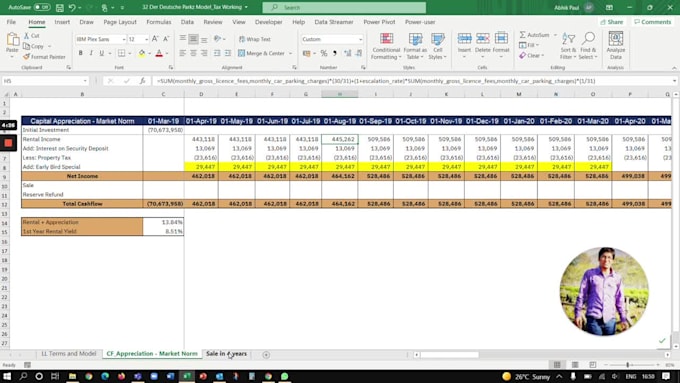Select cell with value 445,262
680x383 pixels.
tap(340, 139)
